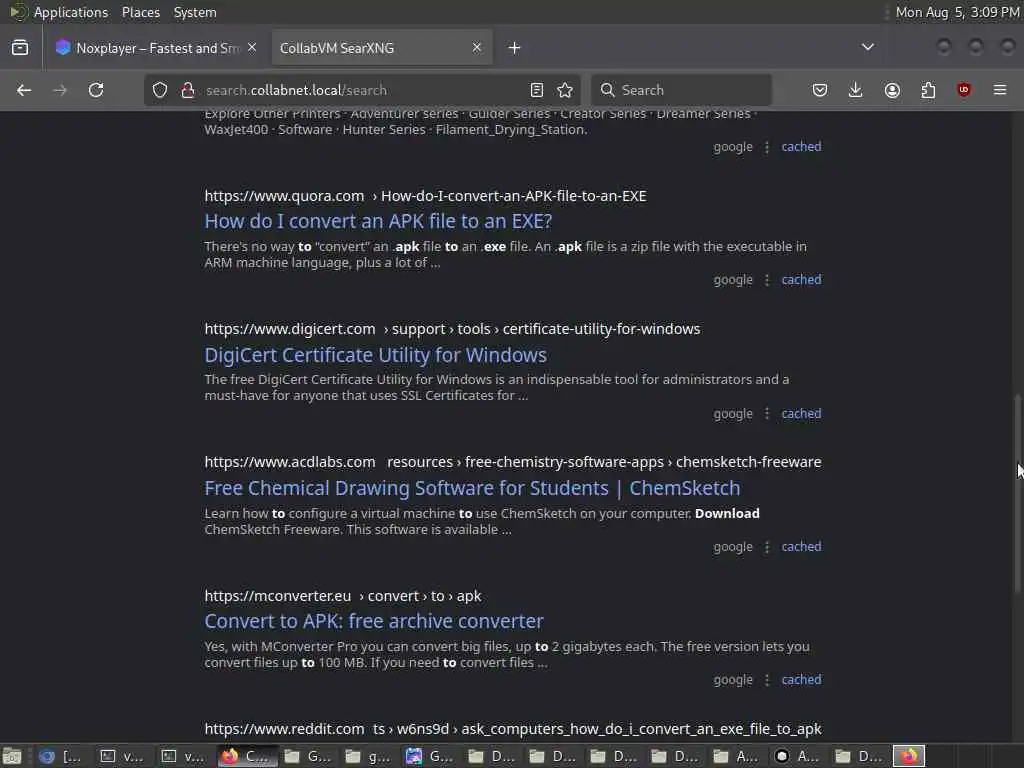Click the padlock site security icon

188,90
